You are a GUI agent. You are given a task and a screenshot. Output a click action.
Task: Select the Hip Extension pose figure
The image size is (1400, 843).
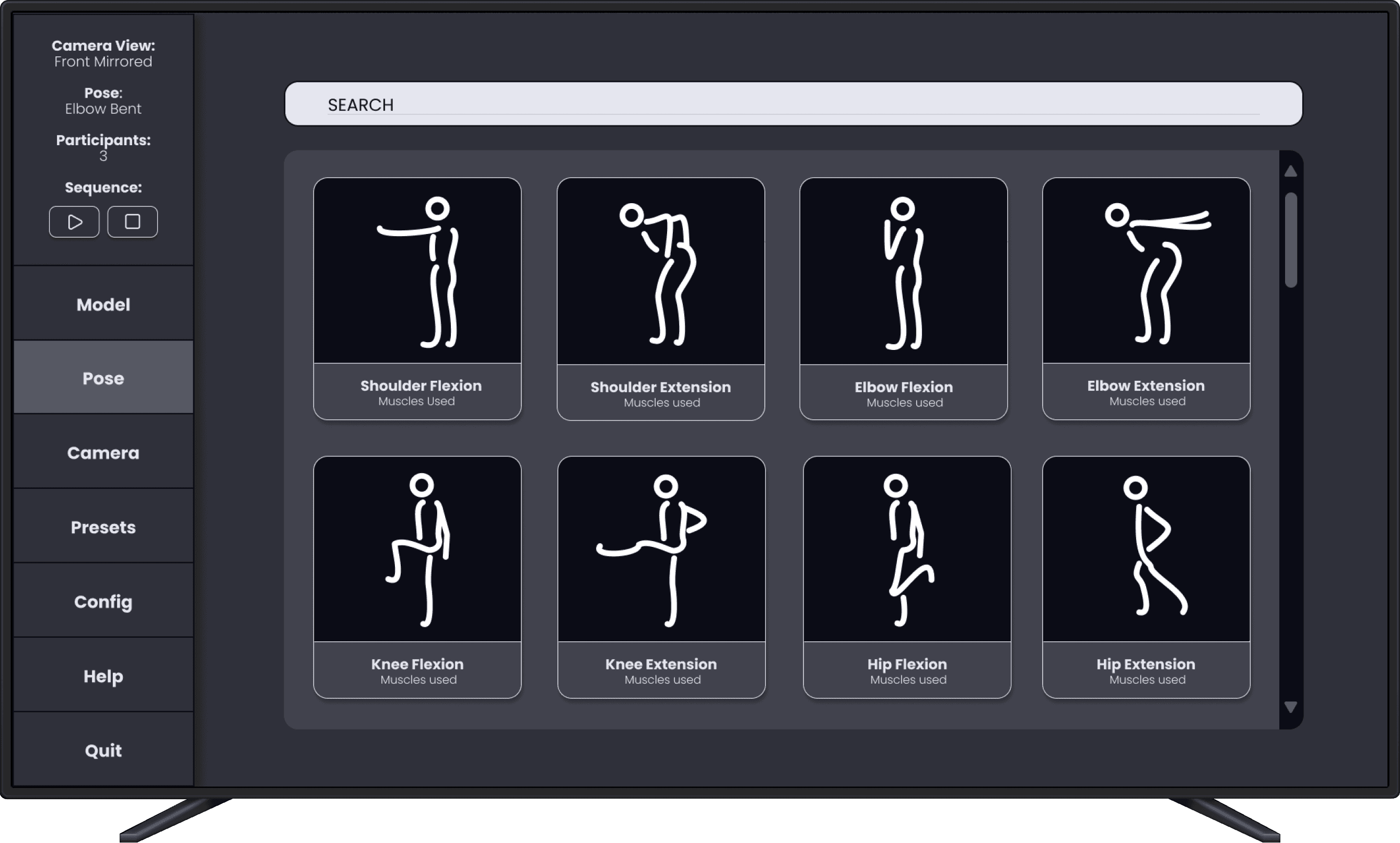point(1146,549)
